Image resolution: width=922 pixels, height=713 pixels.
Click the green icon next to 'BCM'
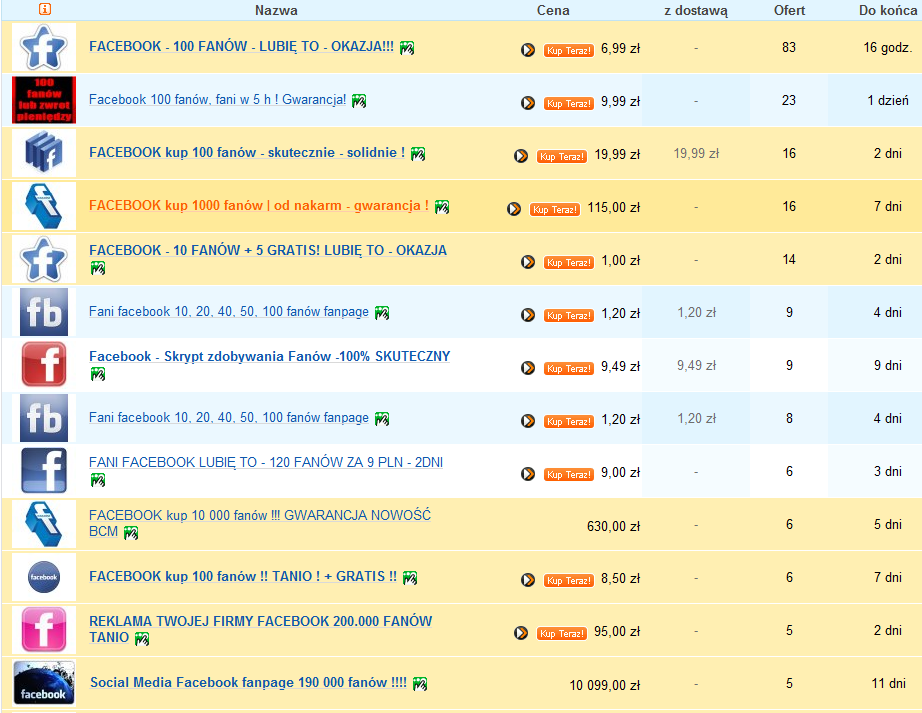click(131, 533)
